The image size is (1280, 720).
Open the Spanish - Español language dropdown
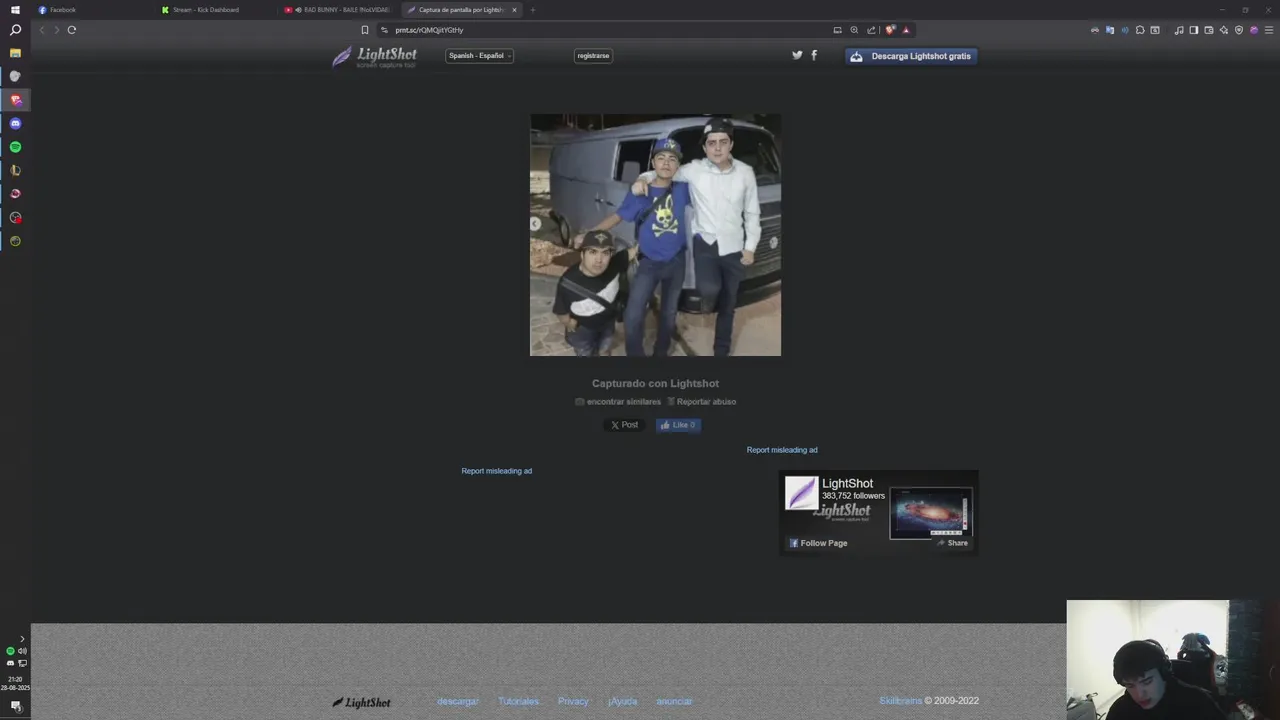(x=479, y=56)
